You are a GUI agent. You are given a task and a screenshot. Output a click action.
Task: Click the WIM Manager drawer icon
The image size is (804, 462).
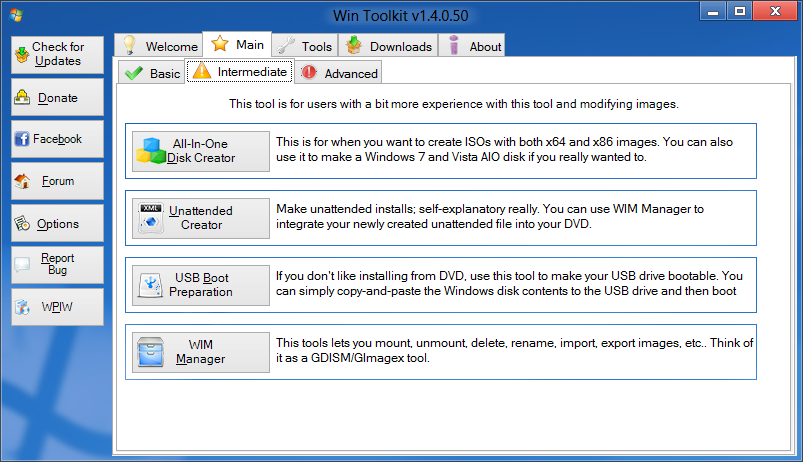[x=151, y=352]
